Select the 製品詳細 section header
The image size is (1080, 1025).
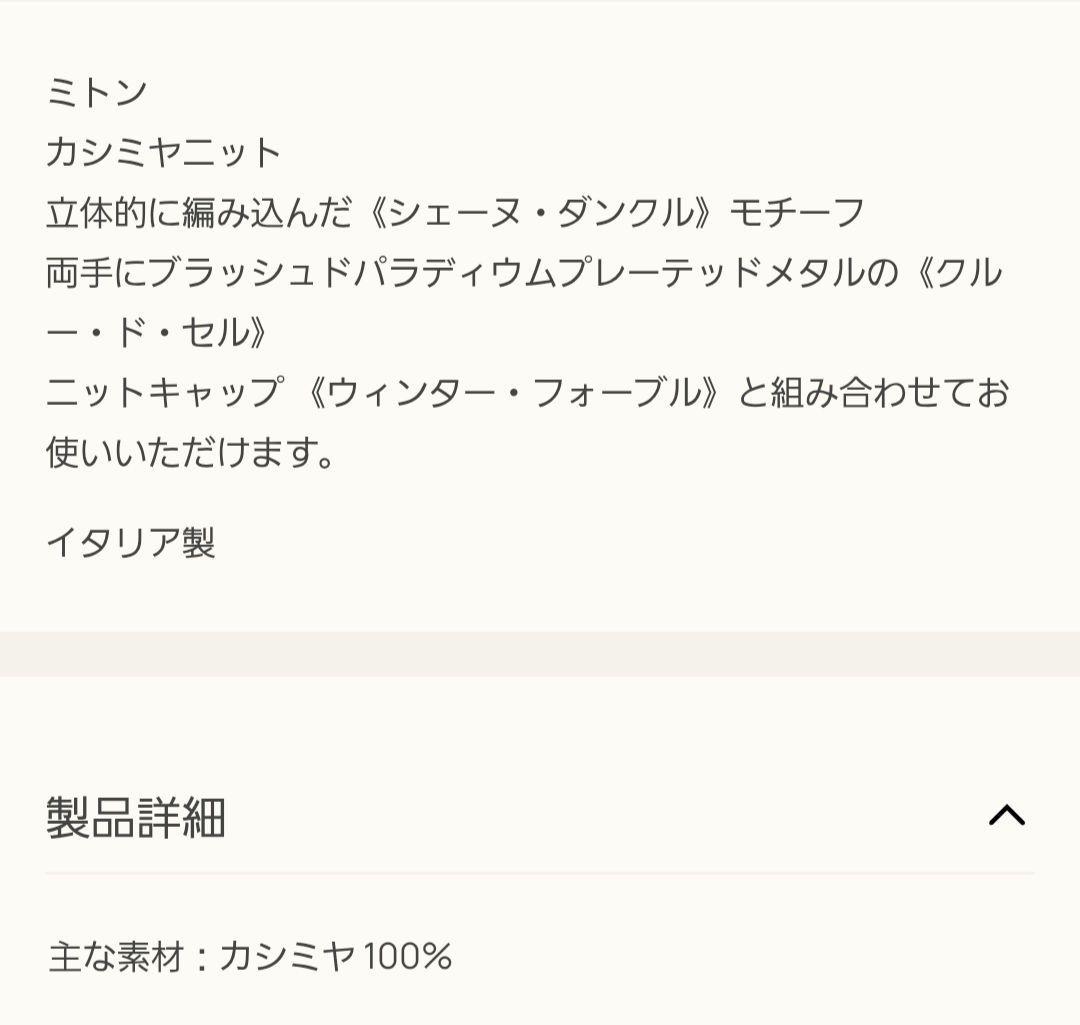coord(135,816)
